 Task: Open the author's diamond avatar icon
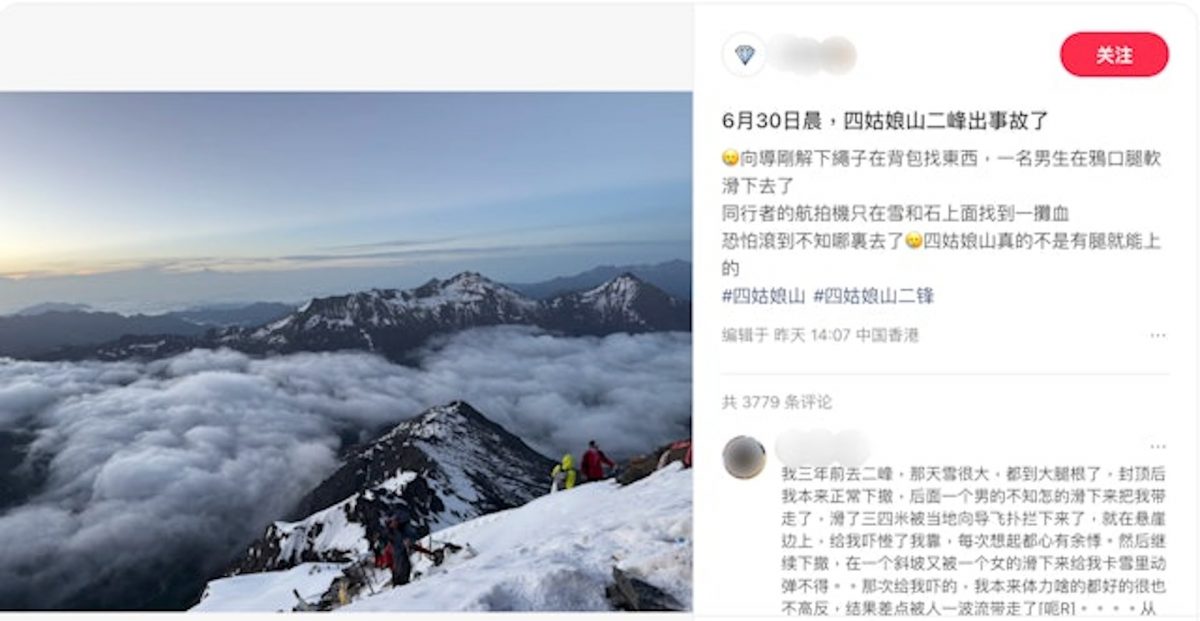[x=744, y=54]
